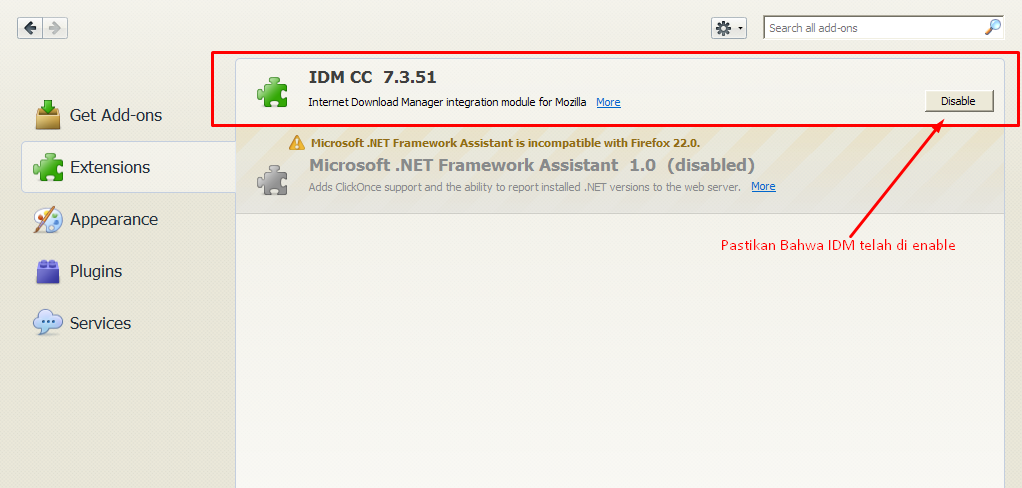The height and width of the screenshot is (488, 1022).
Task: Disable the IDM CC extension
Action: (959, 101)
